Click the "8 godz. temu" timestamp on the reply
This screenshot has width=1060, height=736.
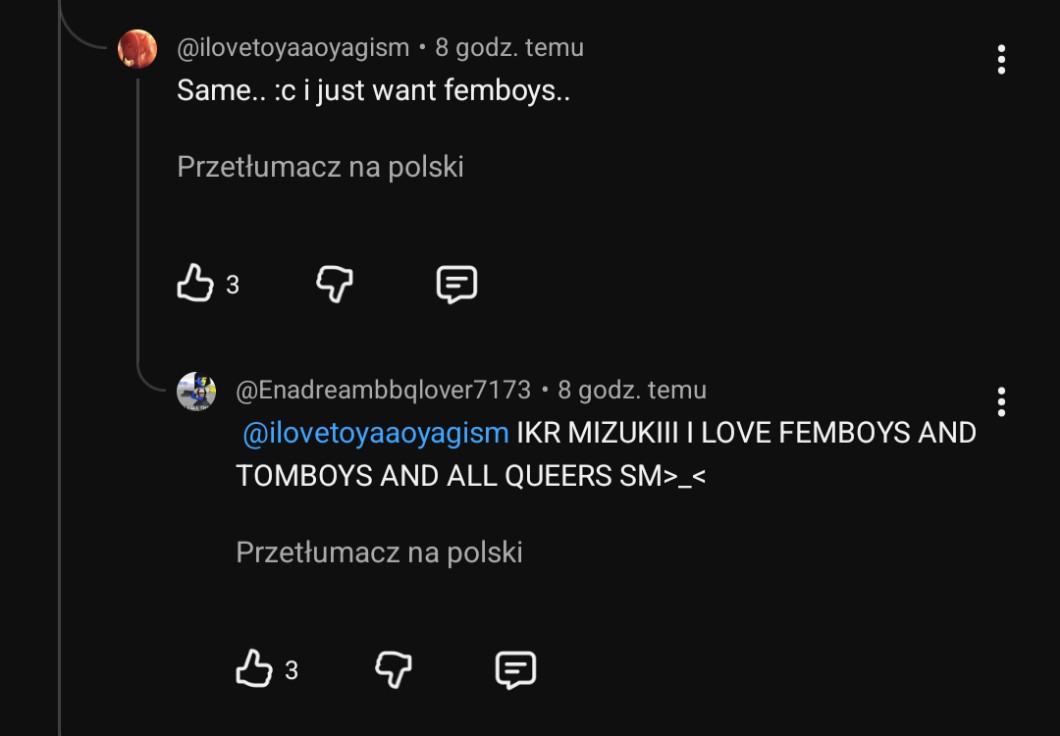pos(632,390)
